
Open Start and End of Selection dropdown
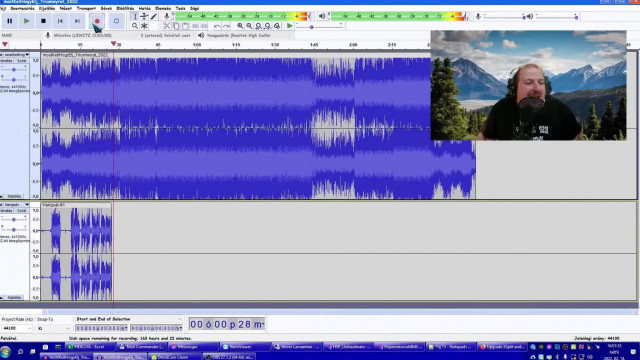[128, 319]
